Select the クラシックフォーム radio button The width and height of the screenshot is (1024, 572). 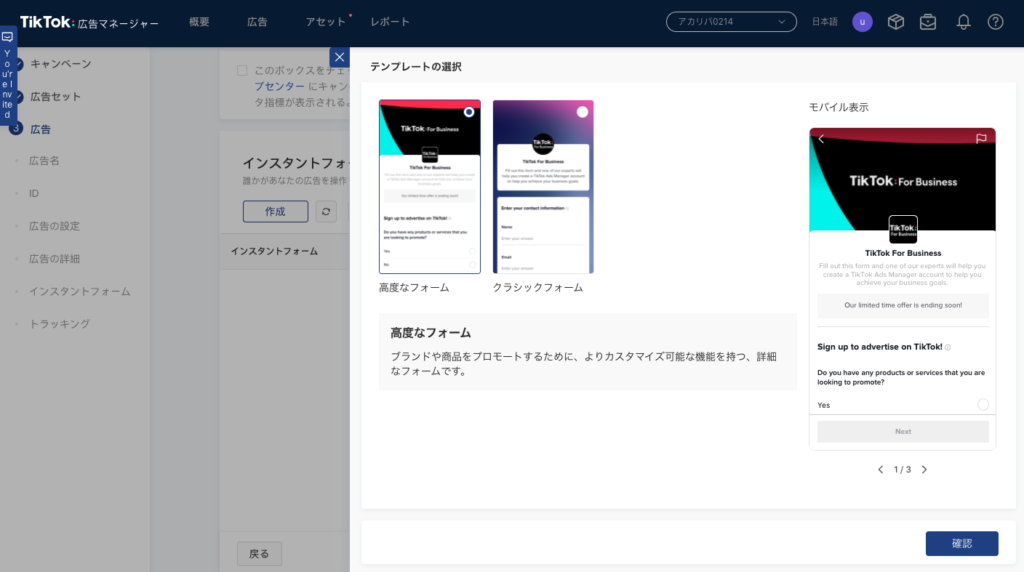click(x=582, y=112)
